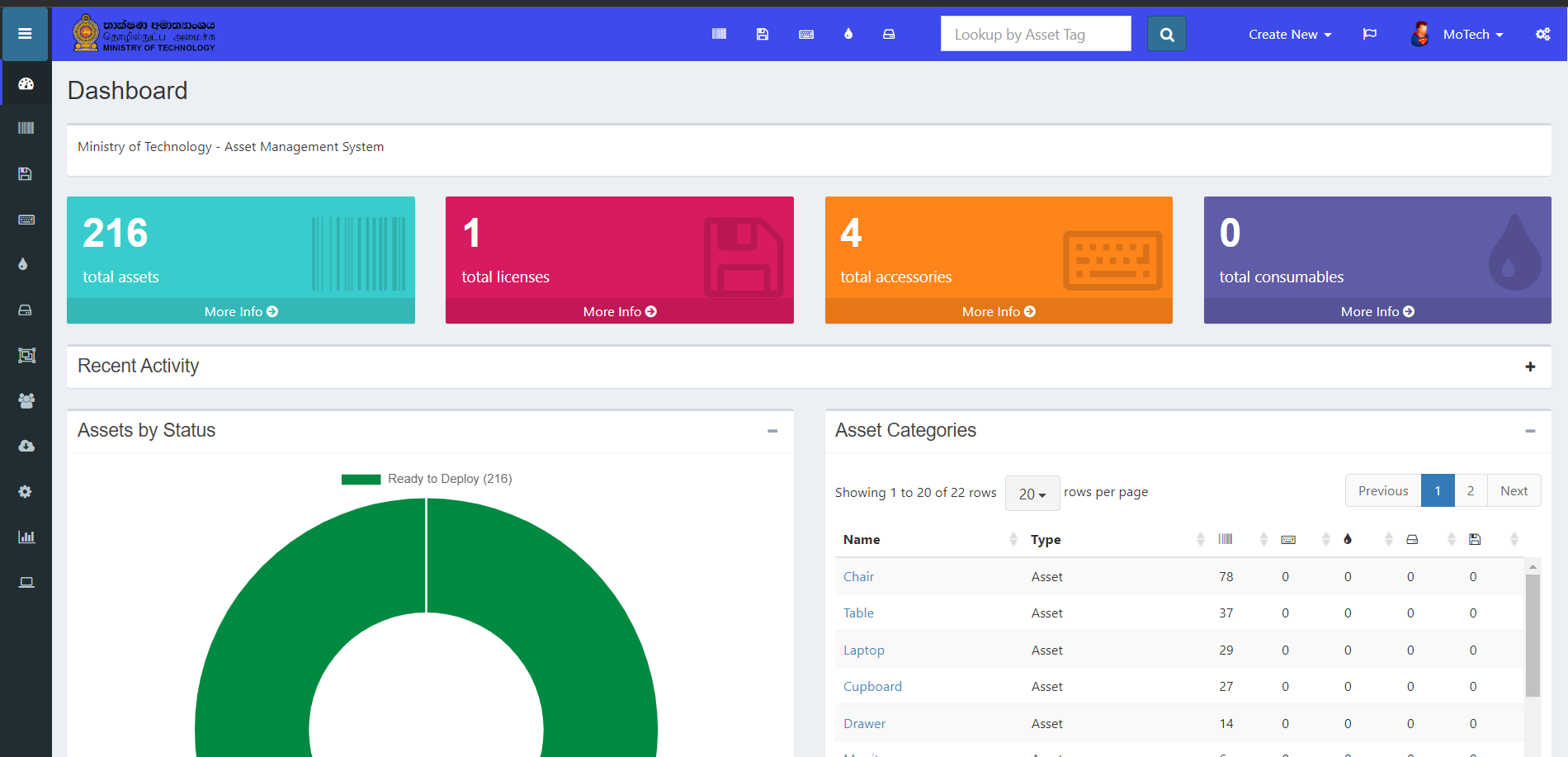Toggle the hamburger sidebar menu
Screen dimensions: 1568x757
click(25, 34)
